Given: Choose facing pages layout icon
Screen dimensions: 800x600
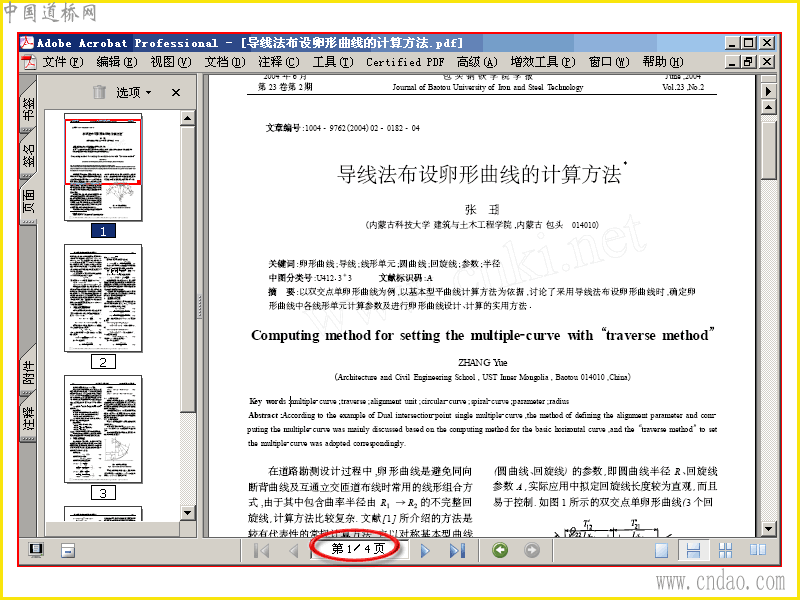Looking at the screenshot, I should pos(758,550).
